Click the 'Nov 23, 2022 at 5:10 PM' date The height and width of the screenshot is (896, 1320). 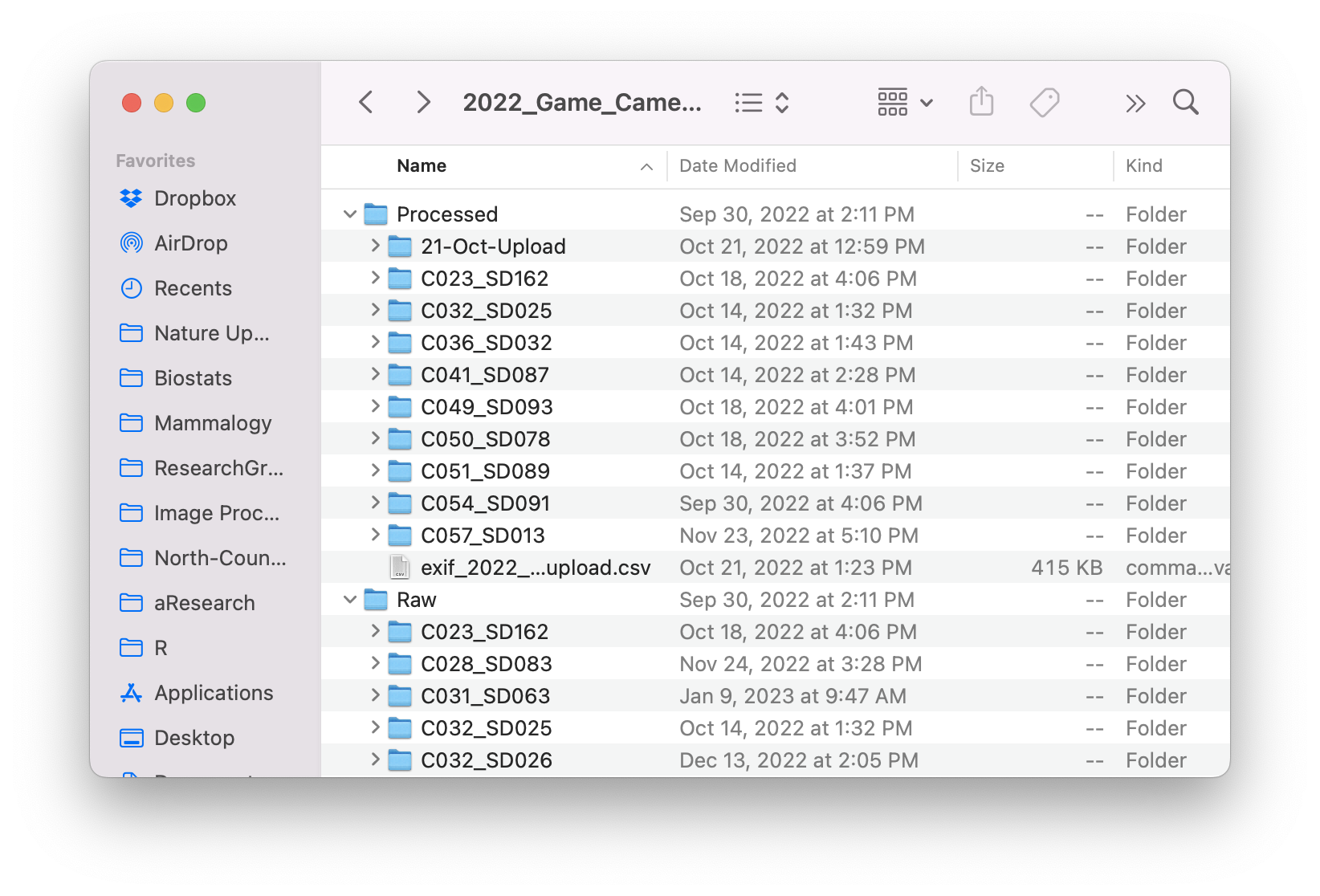pyautogui.click(x=799, y=536)
